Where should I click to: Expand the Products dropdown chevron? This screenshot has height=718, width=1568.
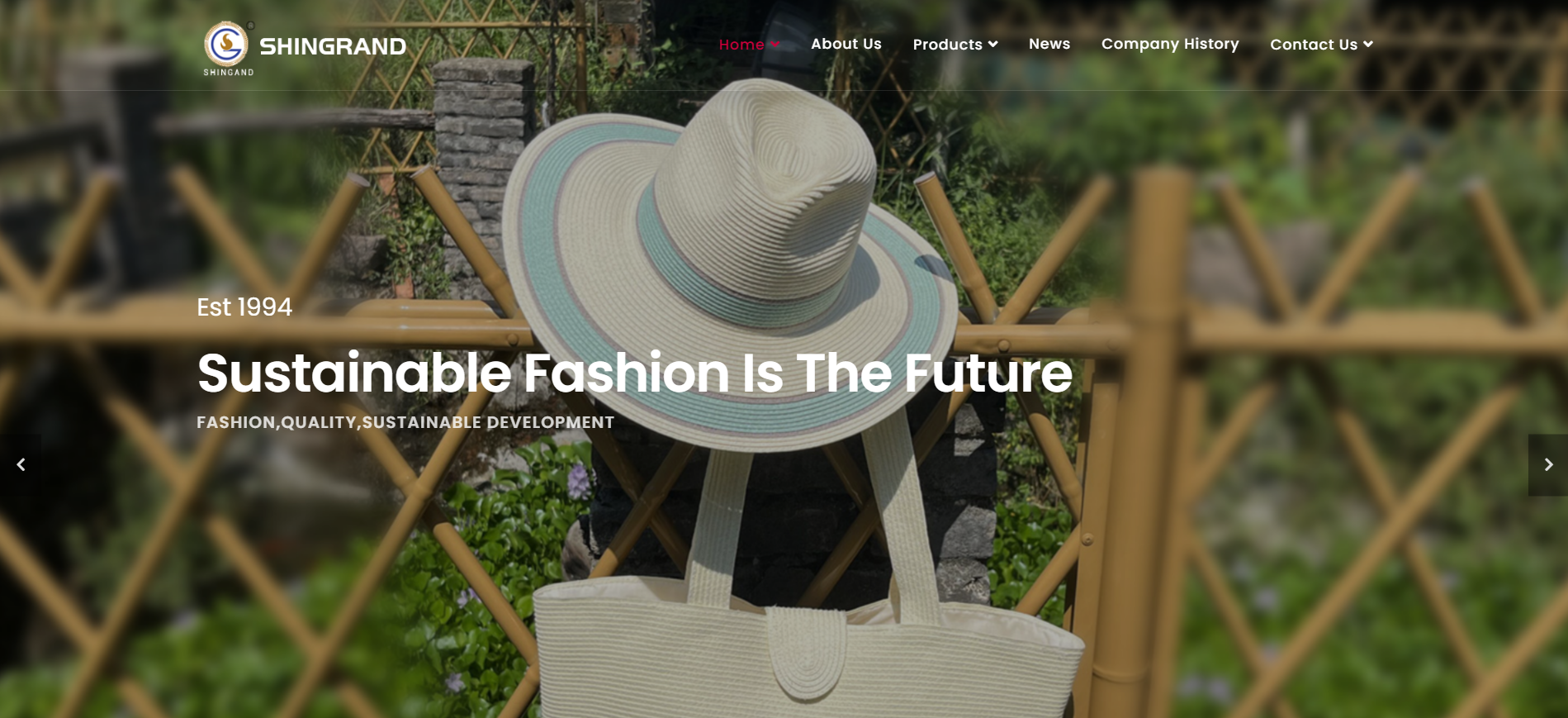992,45
